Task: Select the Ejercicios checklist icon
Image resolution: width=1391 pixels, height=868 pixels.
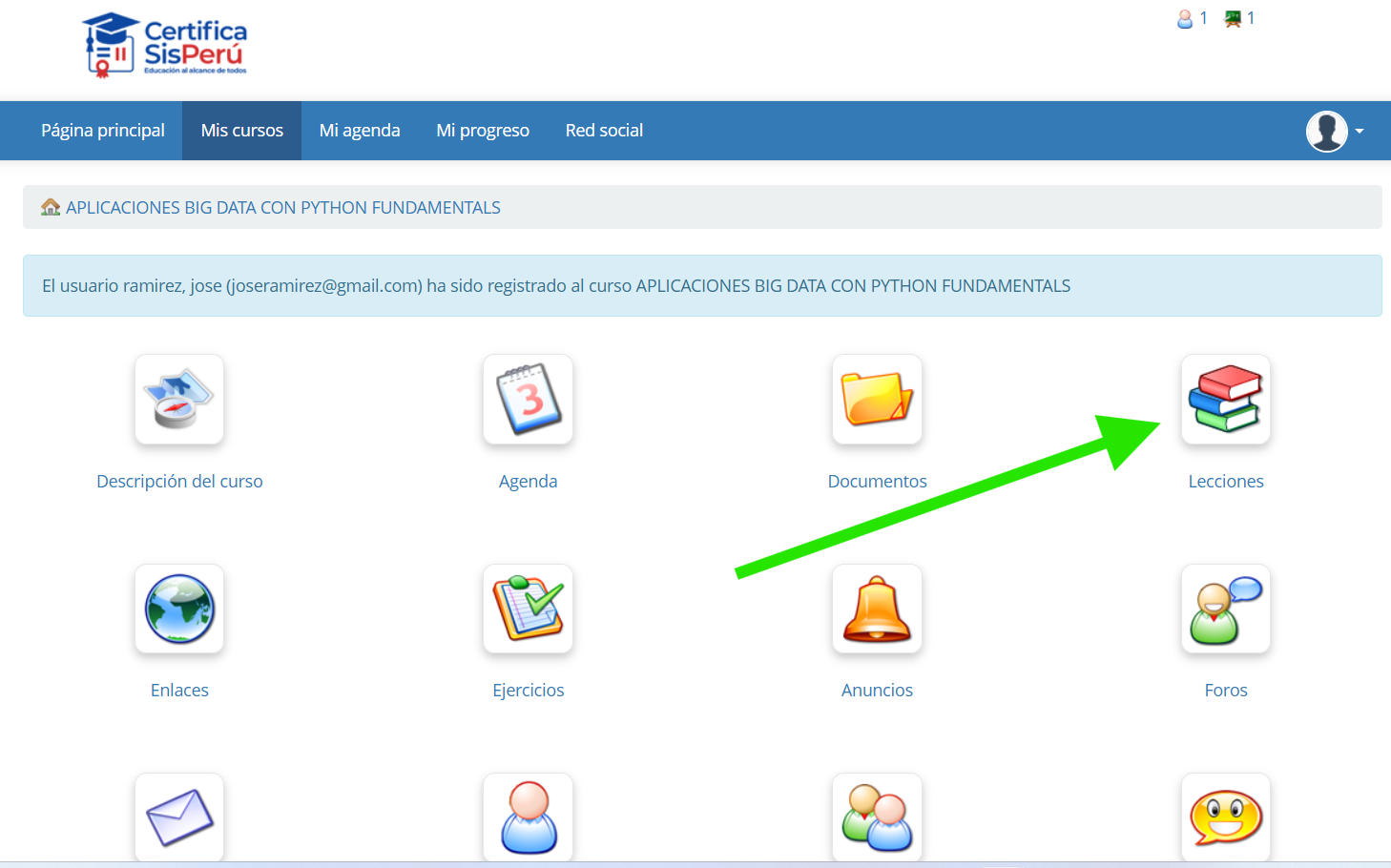Action: [x=528, y=609]
